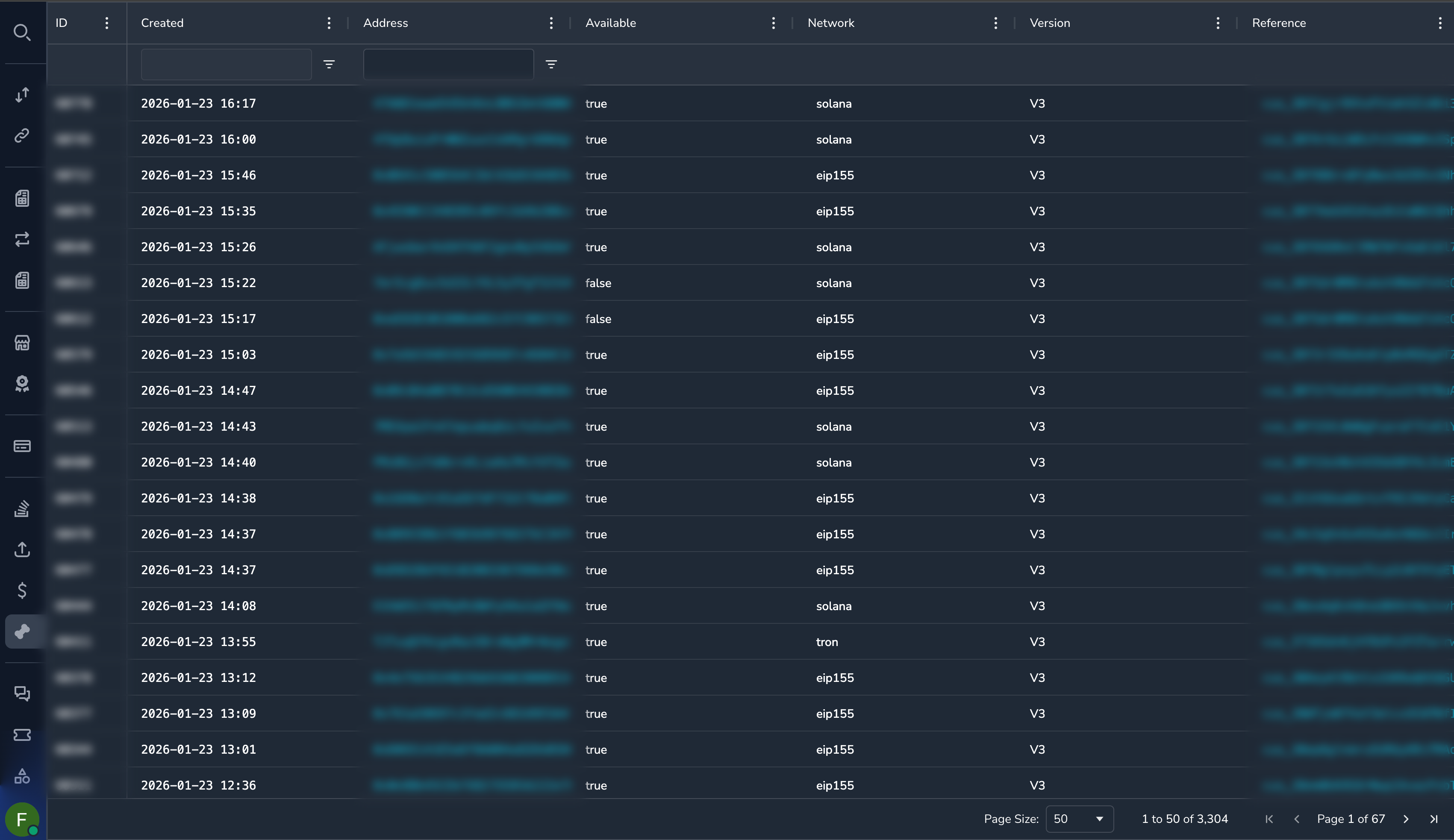Select the 2026-01-23 16:00 created cell
Screen dimensions: 1454x840
[x=198, y=139]
